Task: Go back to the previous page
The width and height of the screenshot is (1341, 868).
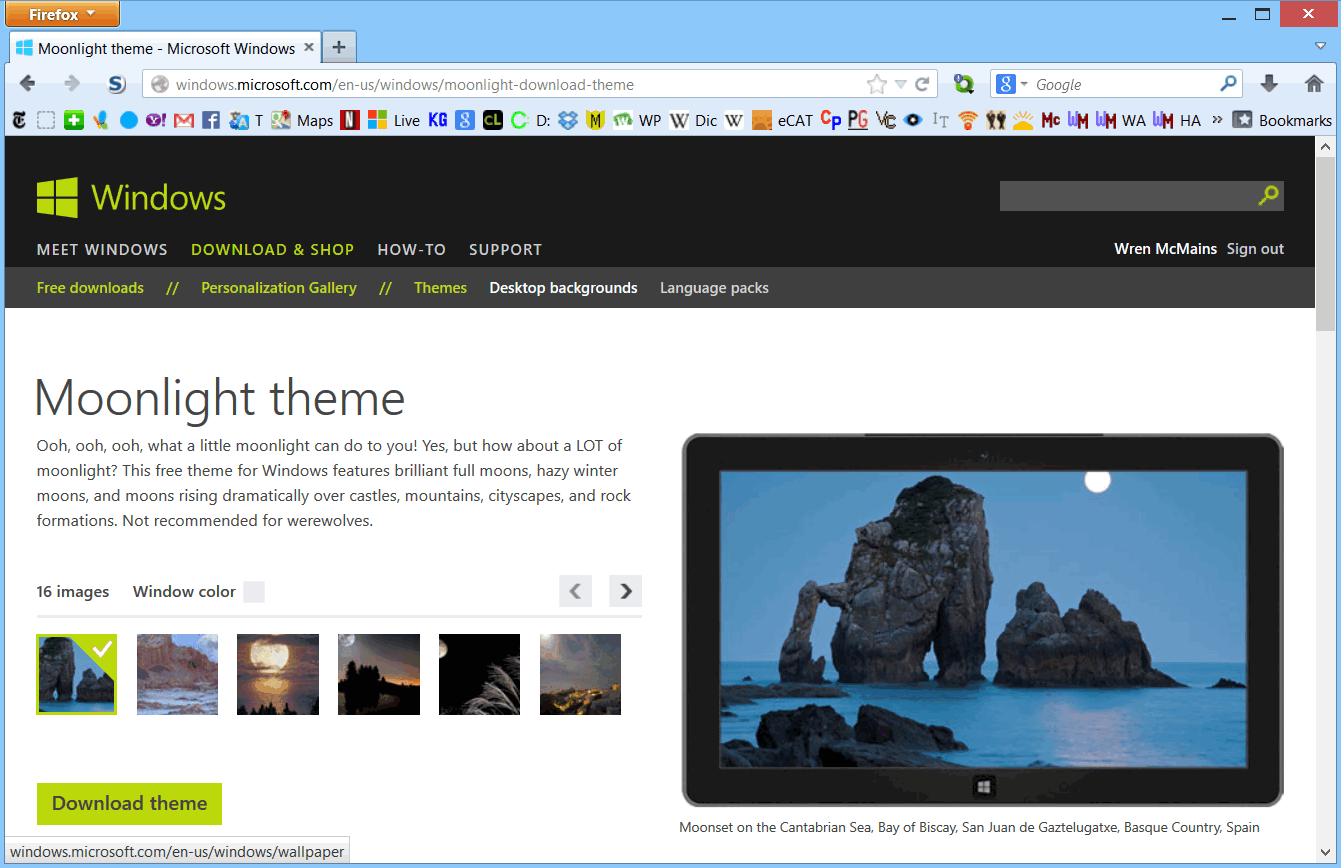Action: 27,84
